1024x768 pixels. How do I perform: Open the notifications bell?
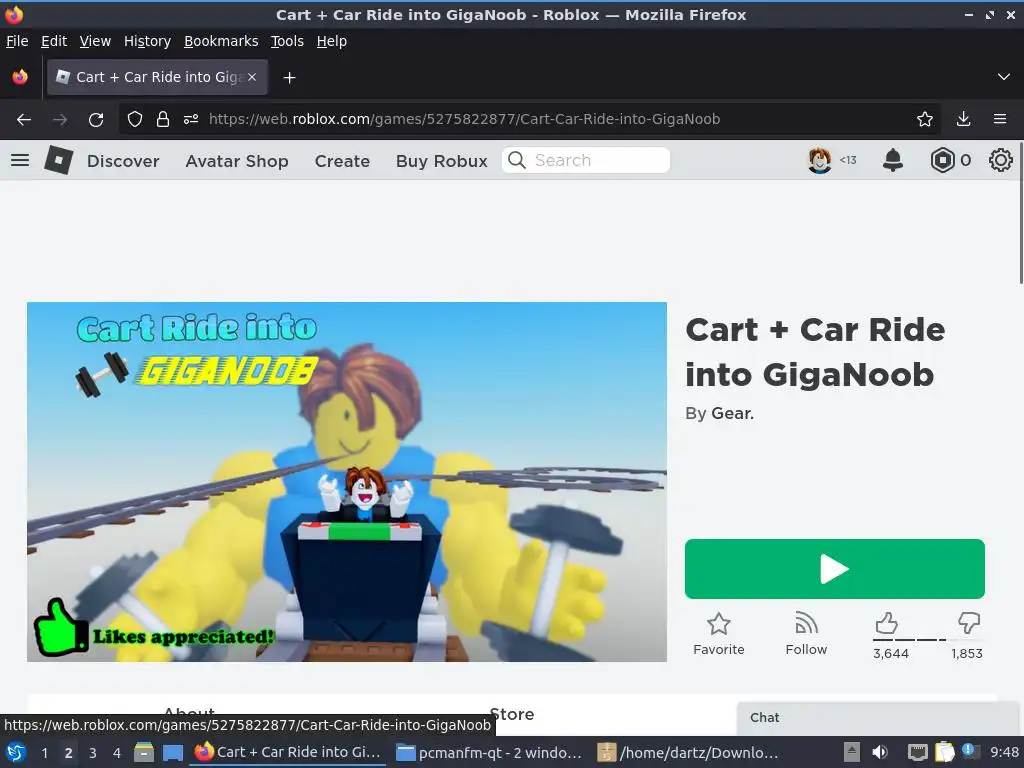pyautogui.click(x=893, y=160)
